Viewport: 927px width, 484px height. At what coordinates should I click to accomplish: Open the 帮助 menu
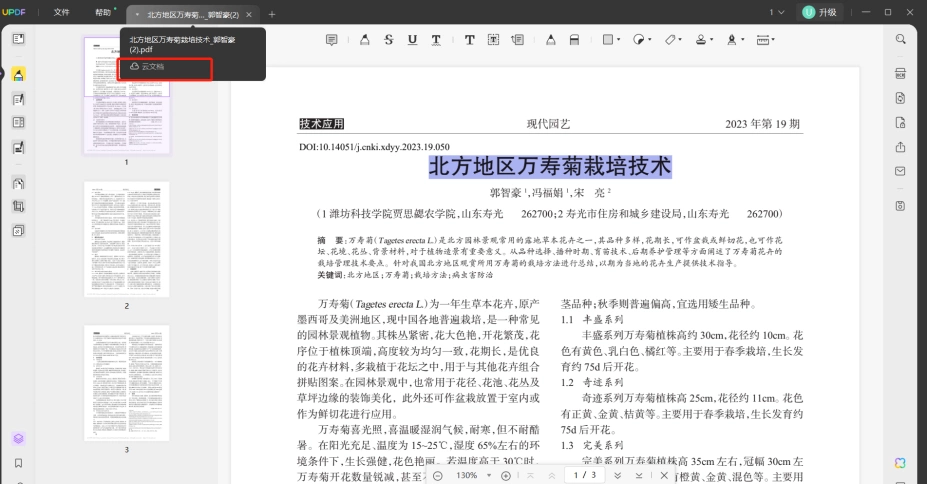(103, 12)
